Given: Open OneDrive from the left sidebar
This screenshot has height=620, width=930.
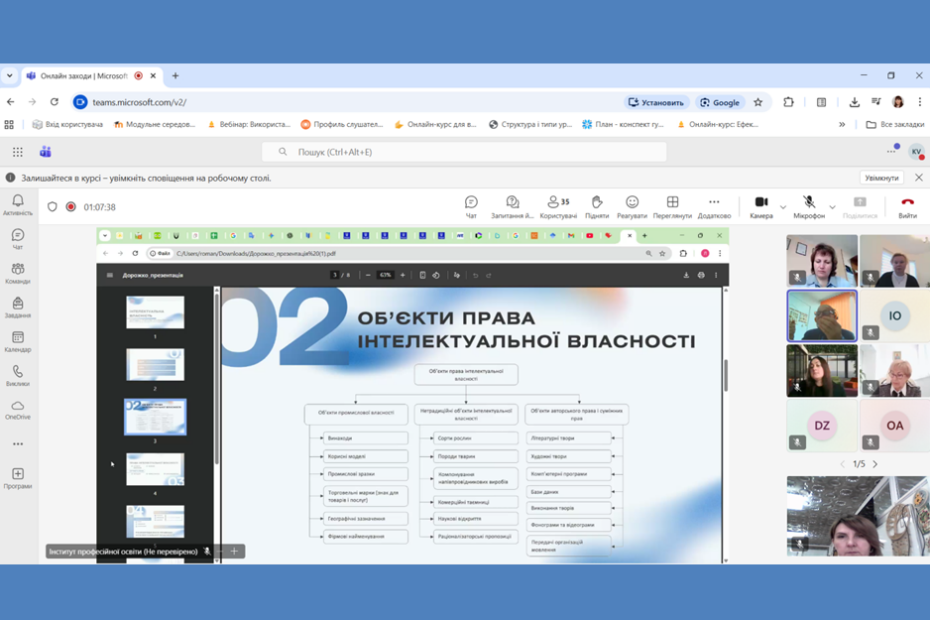Looking at the screenshot, I should (x=17, y=410).
